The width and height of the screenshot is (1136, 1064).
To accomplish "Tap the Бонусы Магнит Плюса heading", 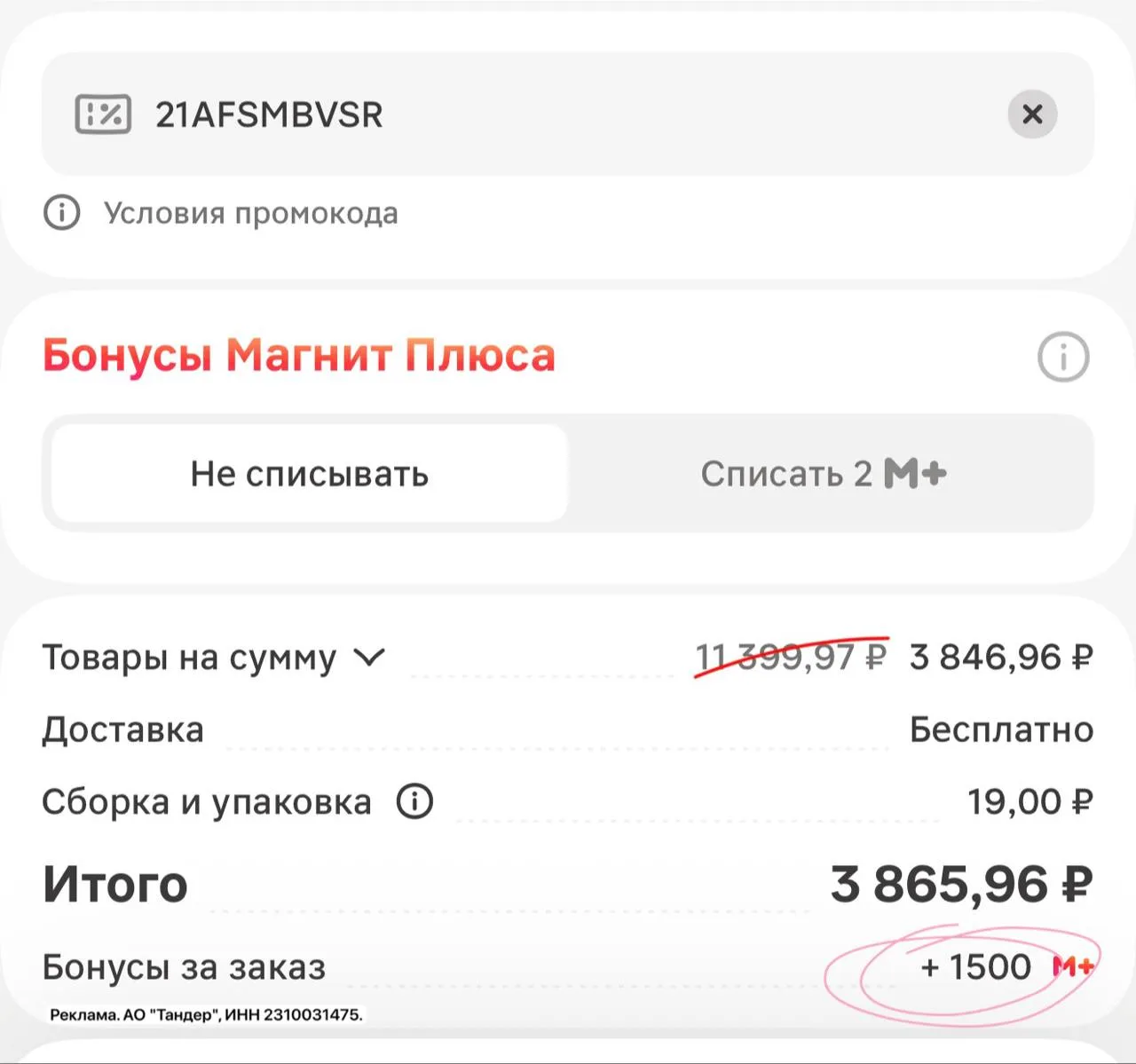I will pyautogui.click(x=299, y=355).
